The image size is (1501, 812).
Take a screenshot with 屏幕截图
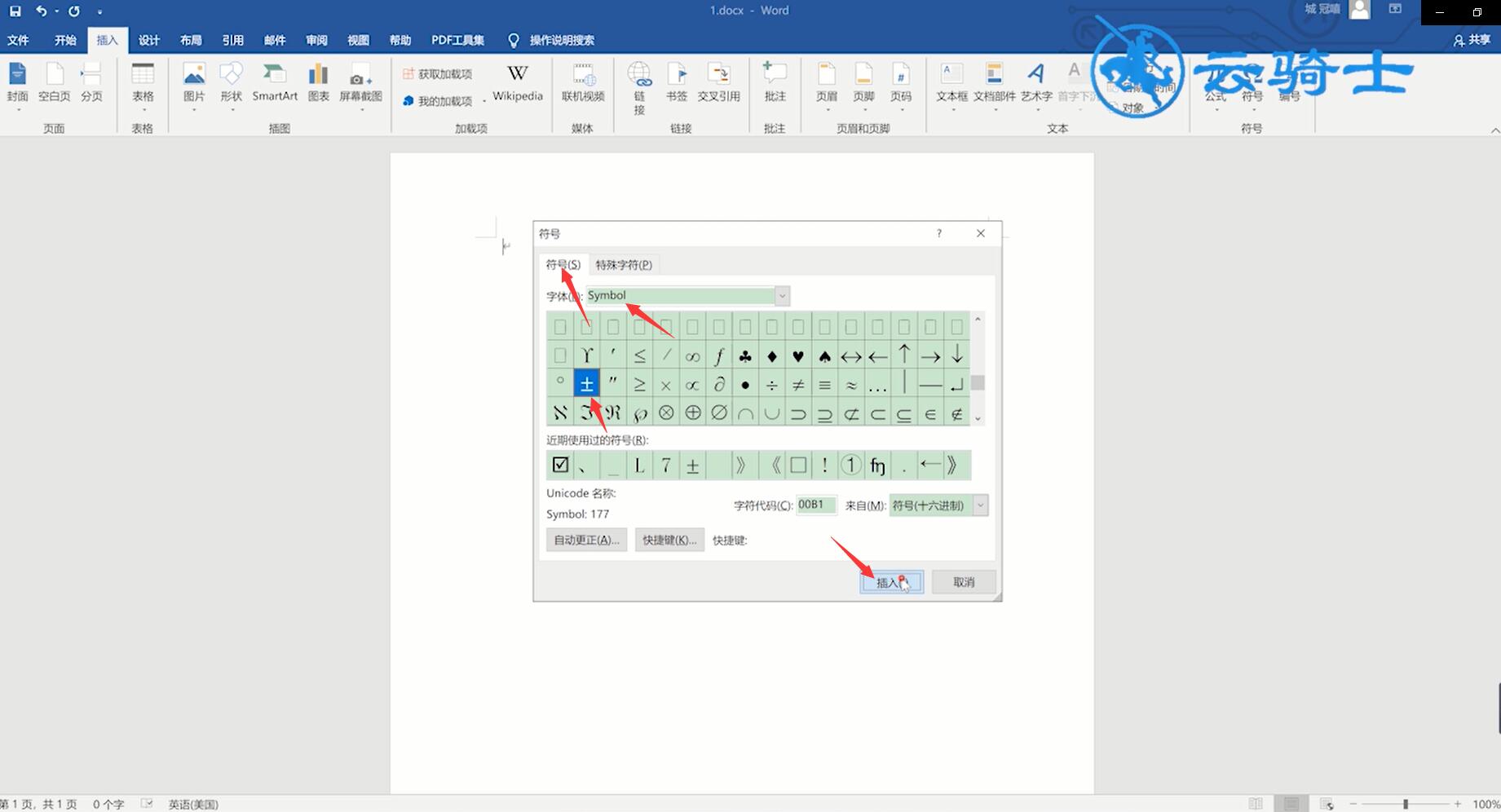point(360,86)
